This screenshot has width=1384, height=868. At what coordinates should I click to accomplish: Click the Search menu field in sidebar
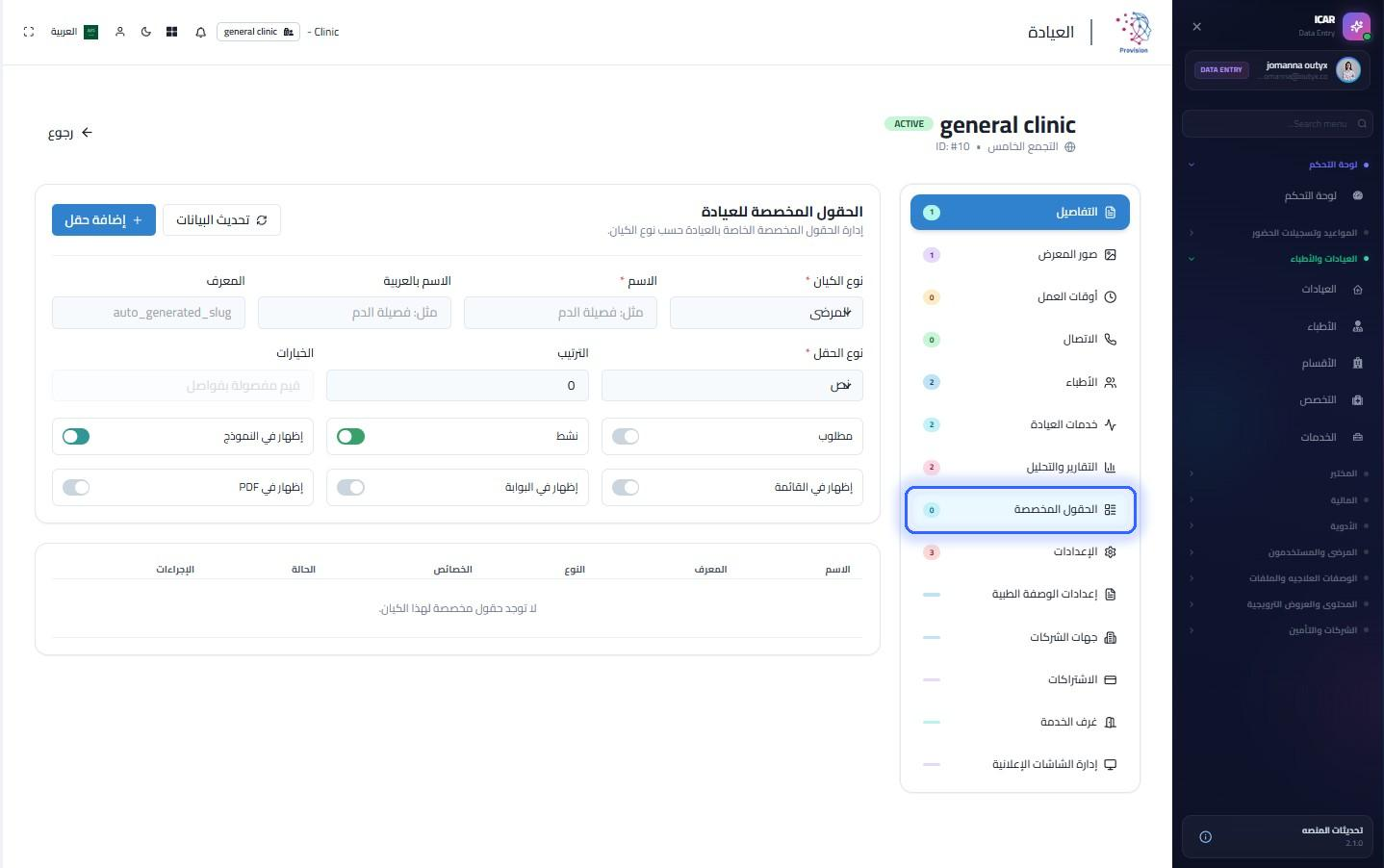click(x=1277, y=124)
